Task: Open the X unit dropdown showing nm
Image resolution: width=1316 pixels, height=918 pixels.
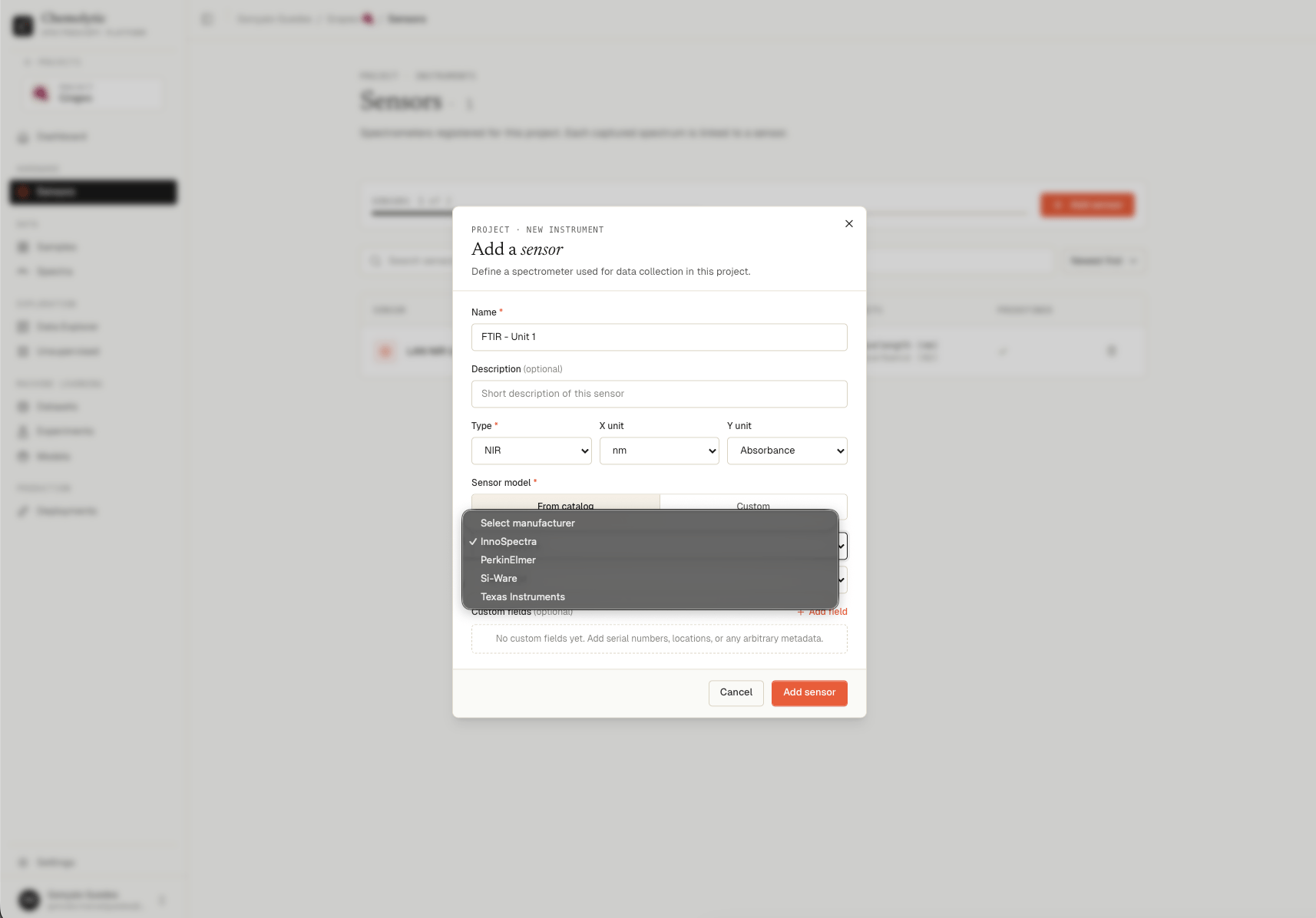Action: click(659, 451)
